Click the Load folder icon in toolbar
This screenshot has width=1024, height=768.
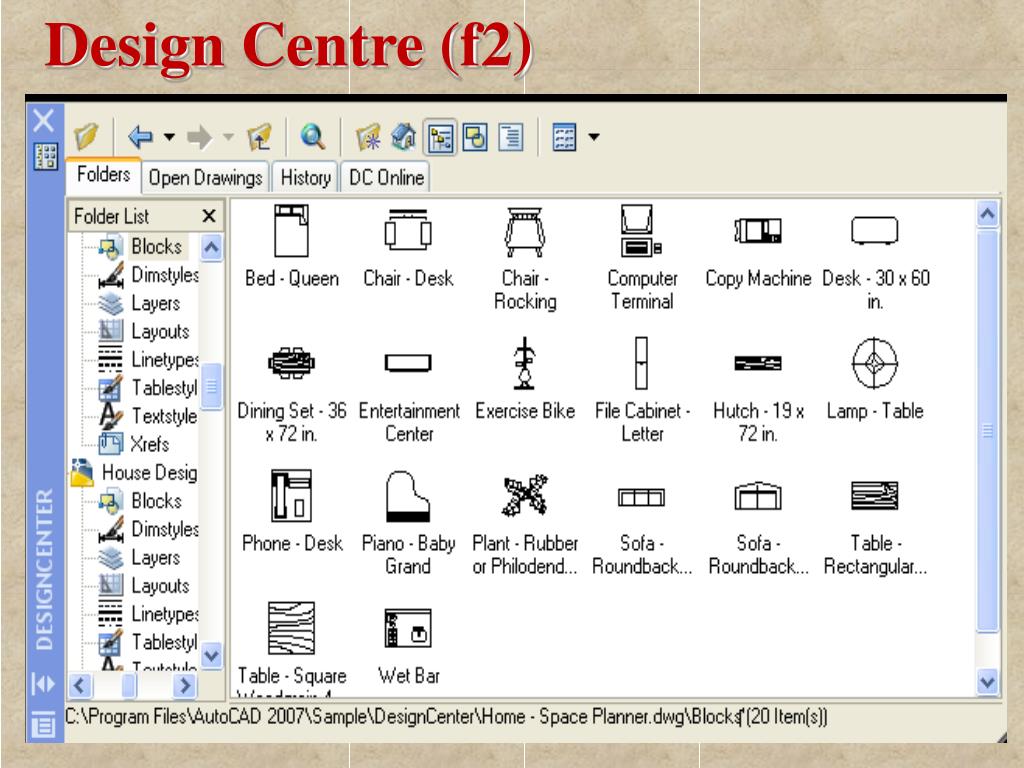(x=86, y=136)
